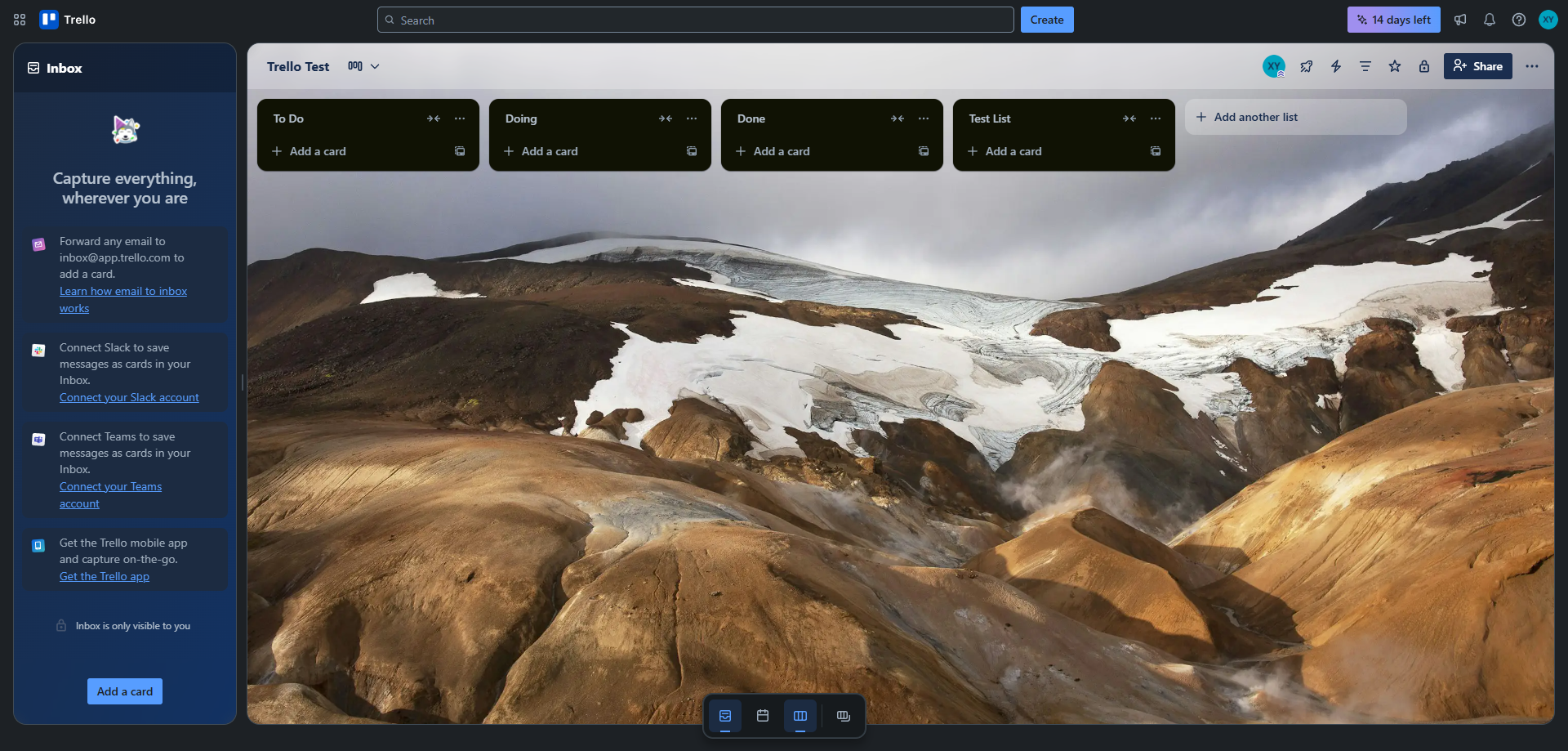This screenshot has width=1568, height=751.
Task: Open the Power-Ups rocket icon
Action: coord(1307,66)
